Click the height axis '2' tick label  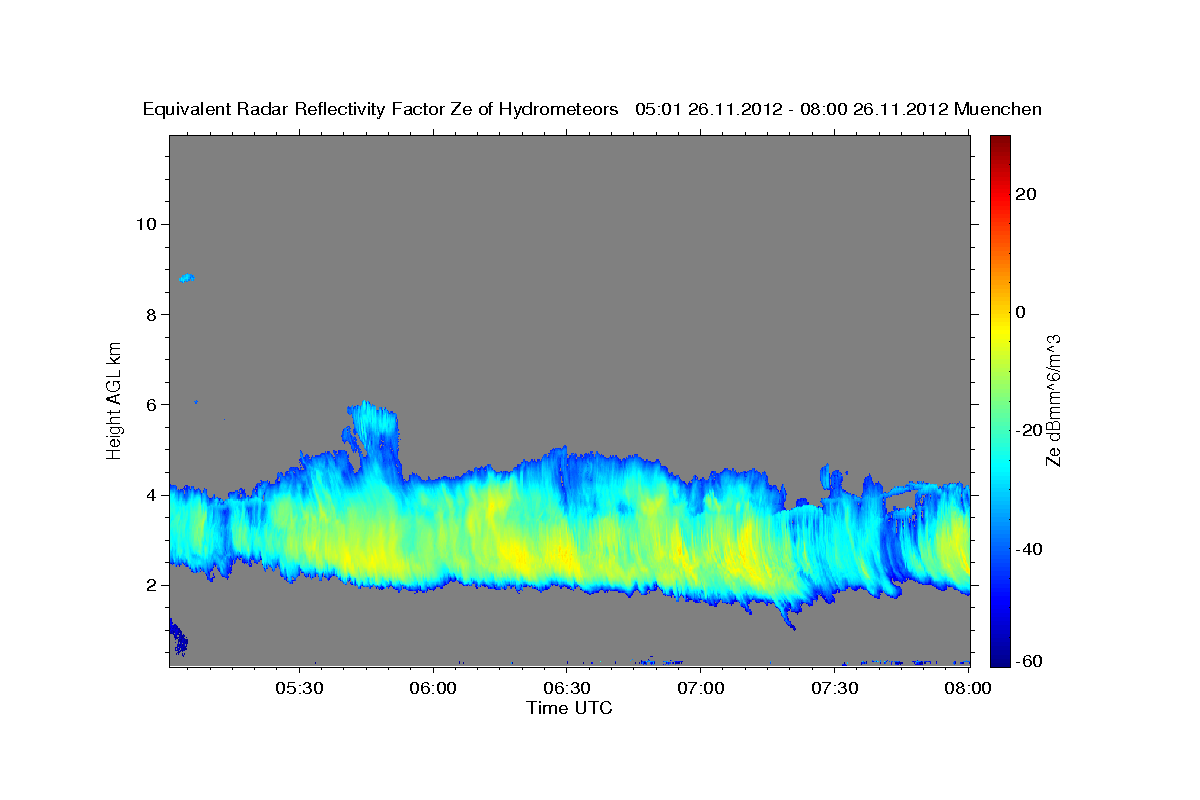[x=149, y=585]
